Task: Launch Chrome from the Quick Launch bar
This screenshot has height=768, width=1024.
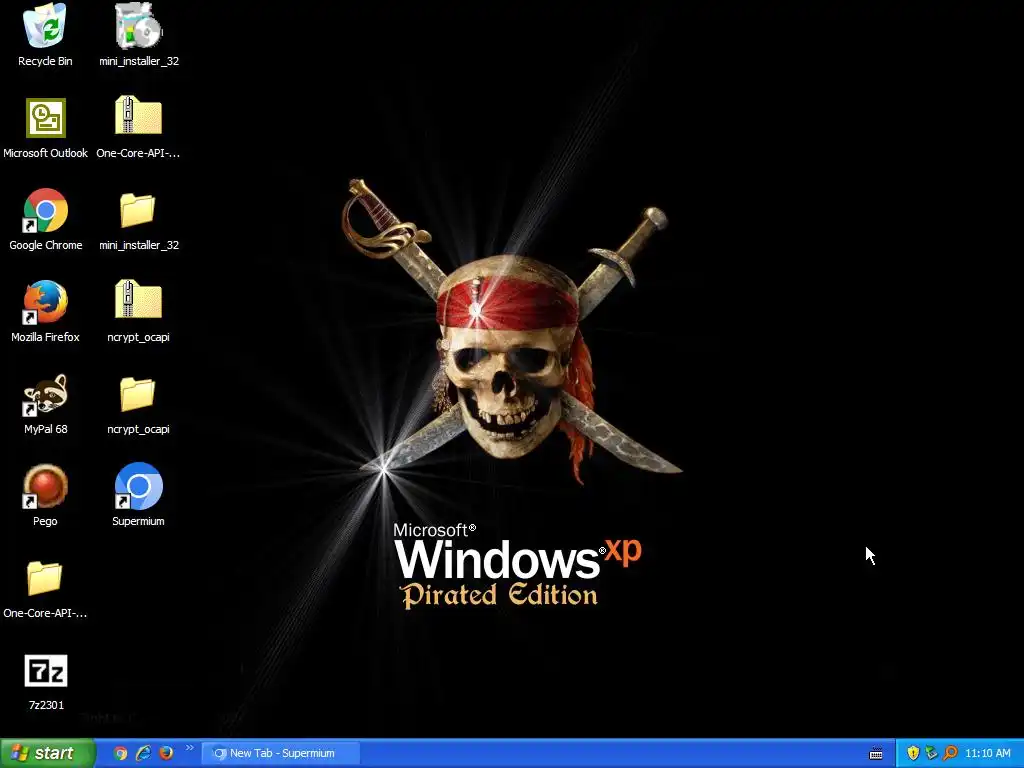Action: (x=120, y=753)
